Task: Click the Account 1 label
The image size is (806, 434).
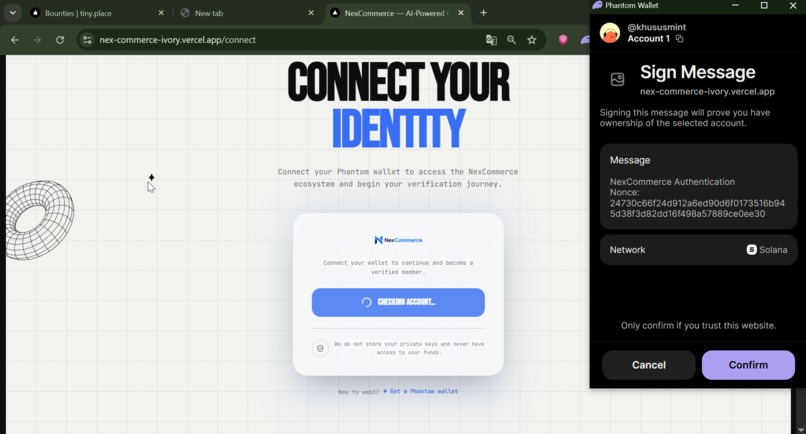Action: pyautogui.click(x=648, y=39)
